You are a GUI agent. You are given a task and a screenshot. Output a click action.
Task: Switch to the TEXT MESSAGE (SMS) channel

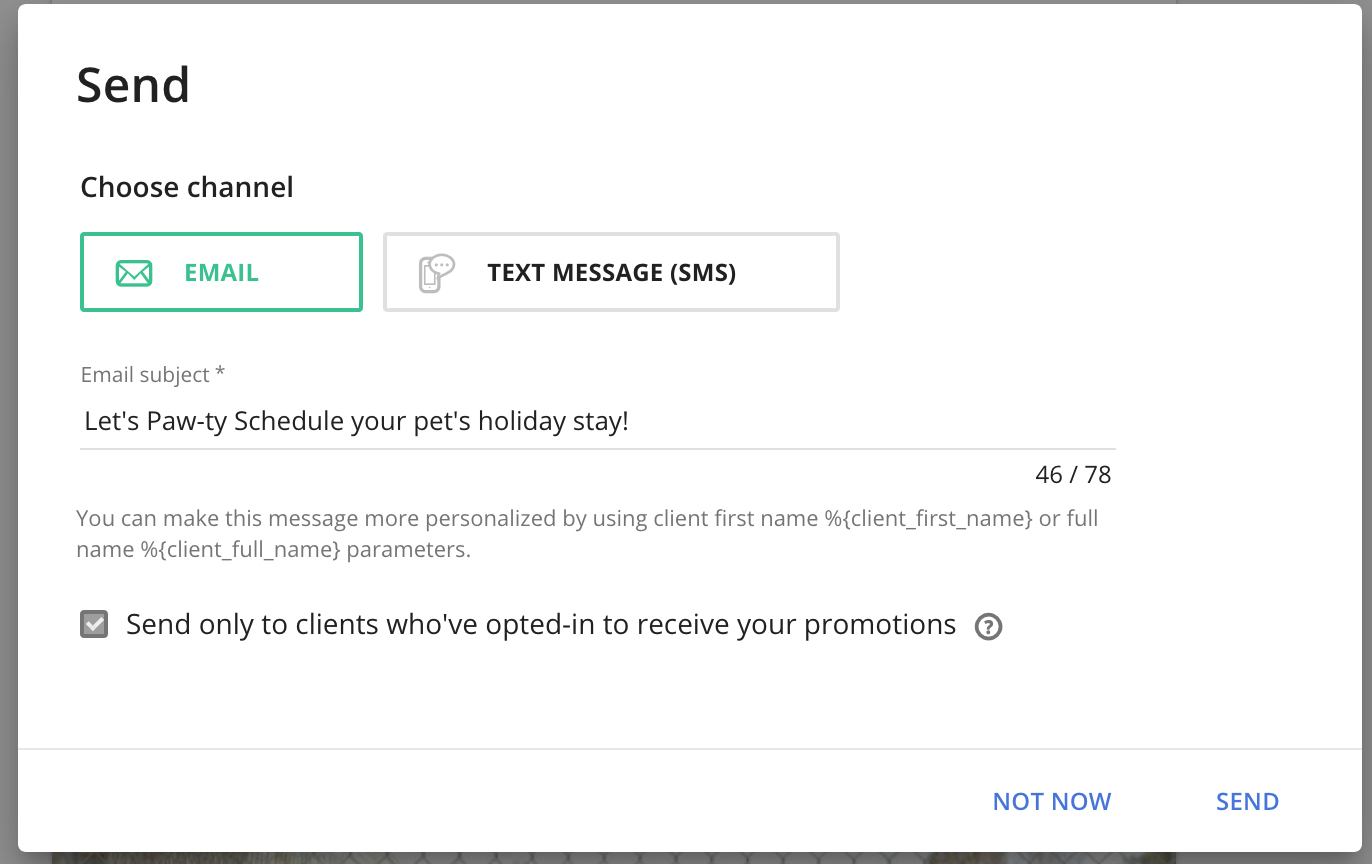click(611, 272)
